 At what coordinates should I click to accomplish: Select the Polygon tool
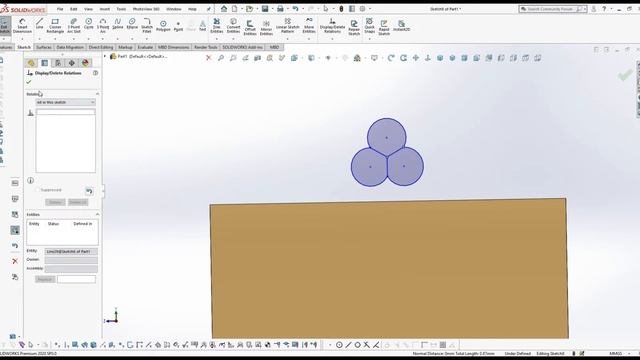click(x=163, y=26)
